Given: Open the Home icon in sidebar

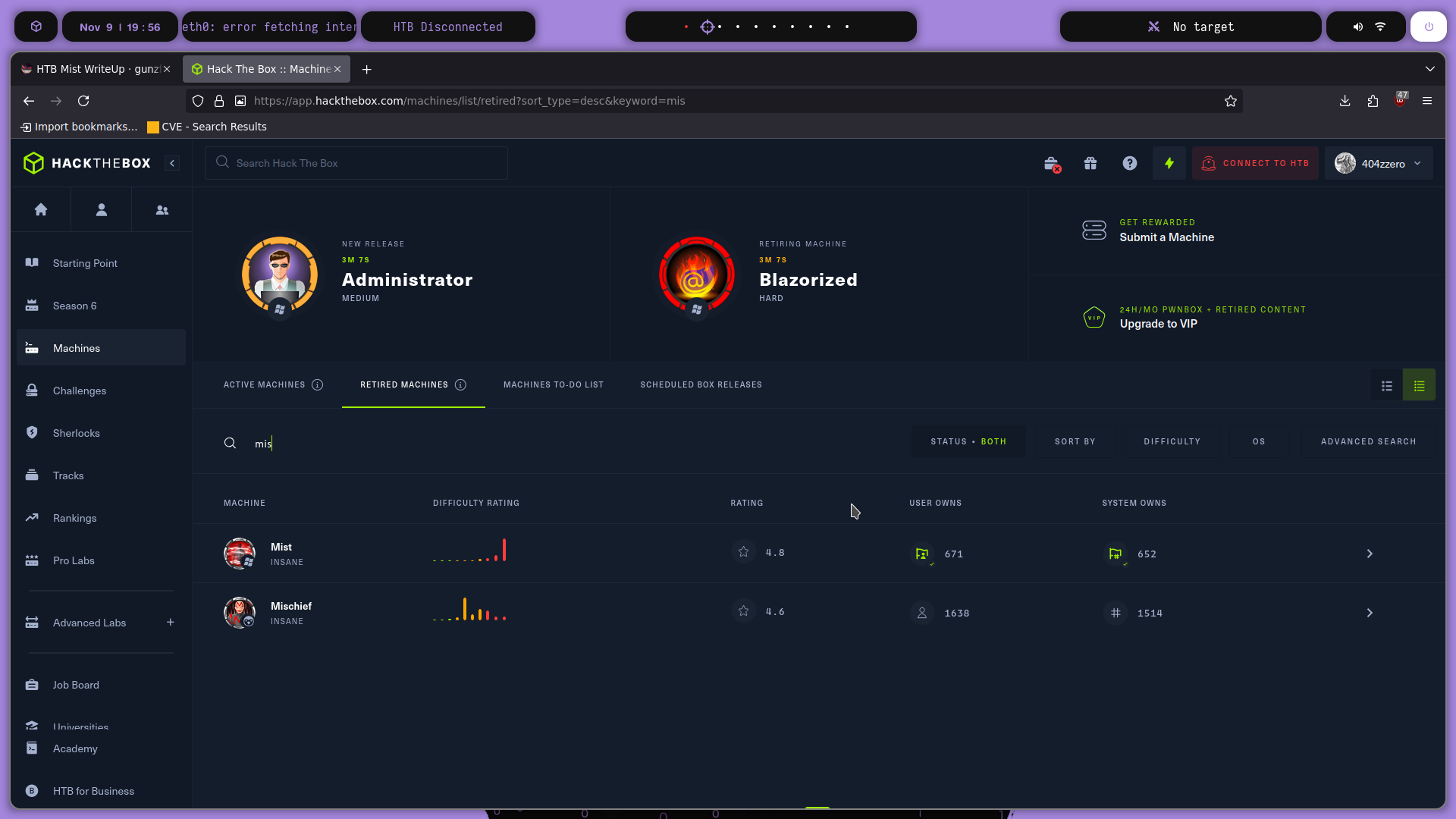Looking at the screenshot, I should pyautogui.click(x=41, y=210).
